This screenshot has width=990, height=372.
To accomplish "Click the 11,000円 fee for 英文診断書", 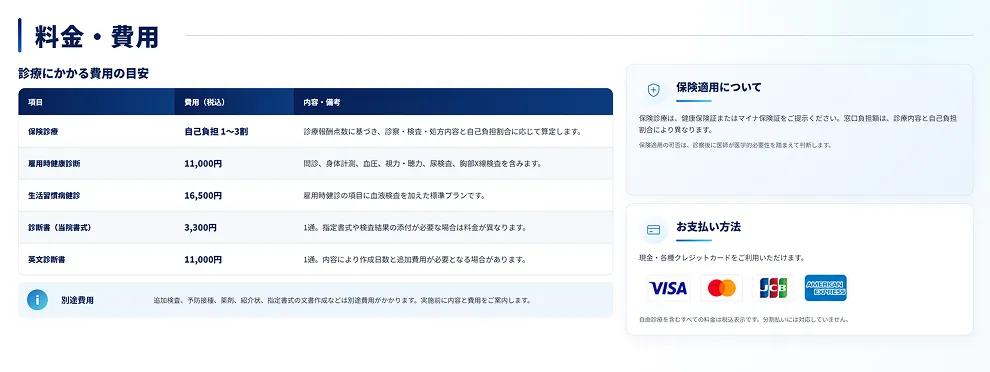I will coord(203,260).
